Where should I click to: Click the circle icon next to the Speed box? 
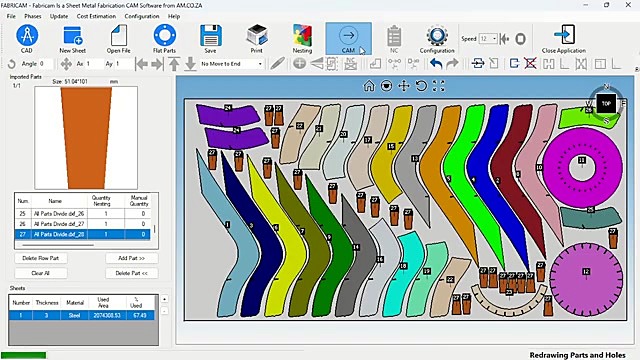tap(520, 39)
